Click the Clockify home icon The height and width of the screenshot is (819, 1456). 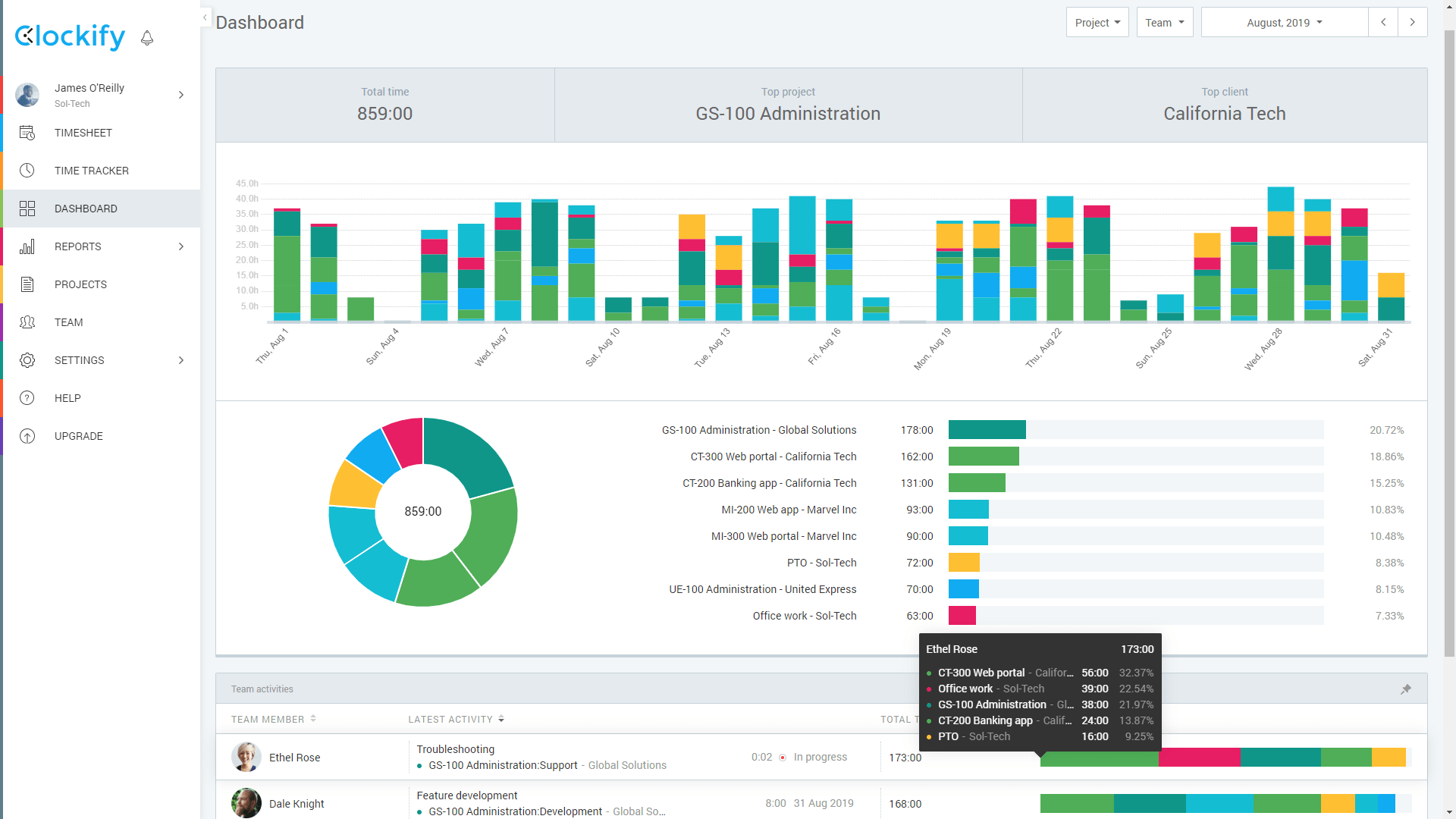point(70,37)
